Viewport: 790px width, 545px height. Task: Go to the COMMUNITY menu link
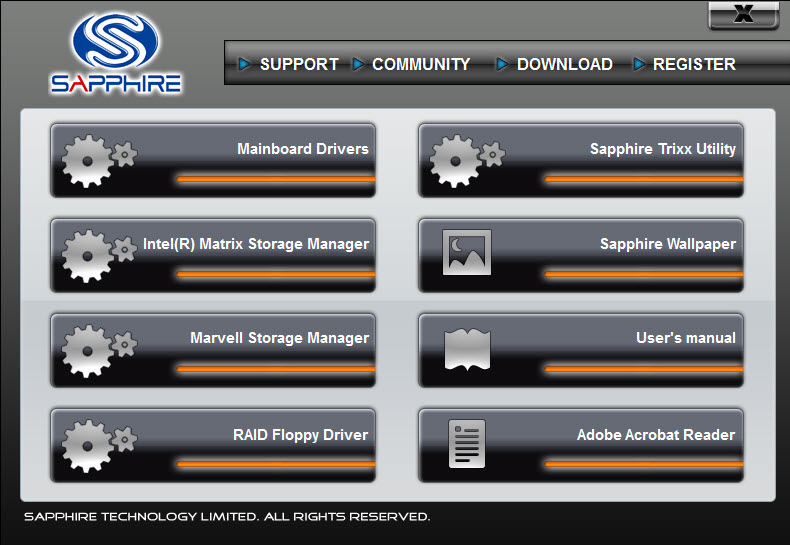coord(421,64)
